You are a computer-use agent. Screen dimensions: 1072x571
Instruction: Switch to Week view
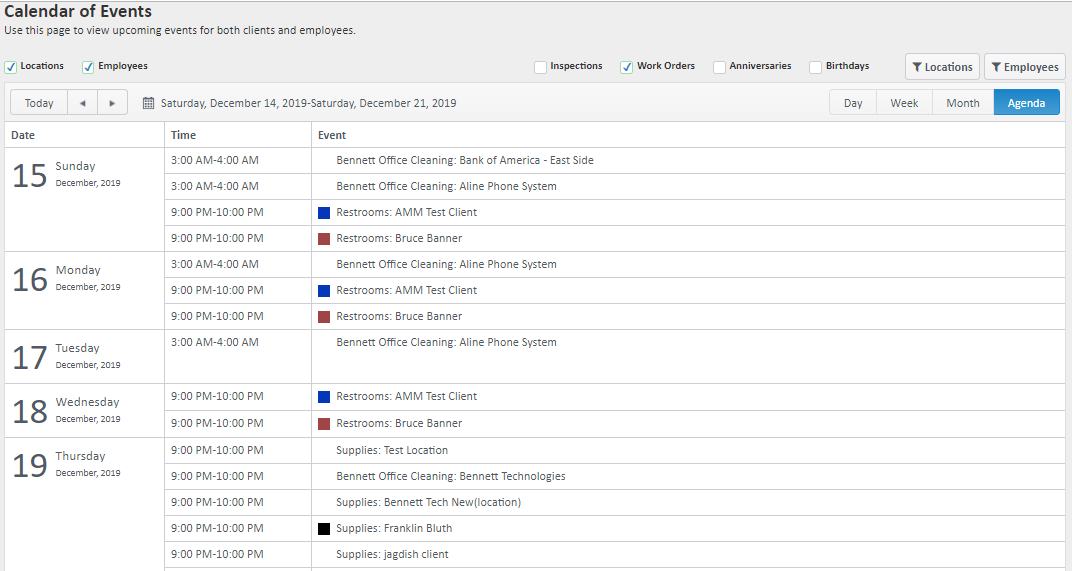[904, 103]
